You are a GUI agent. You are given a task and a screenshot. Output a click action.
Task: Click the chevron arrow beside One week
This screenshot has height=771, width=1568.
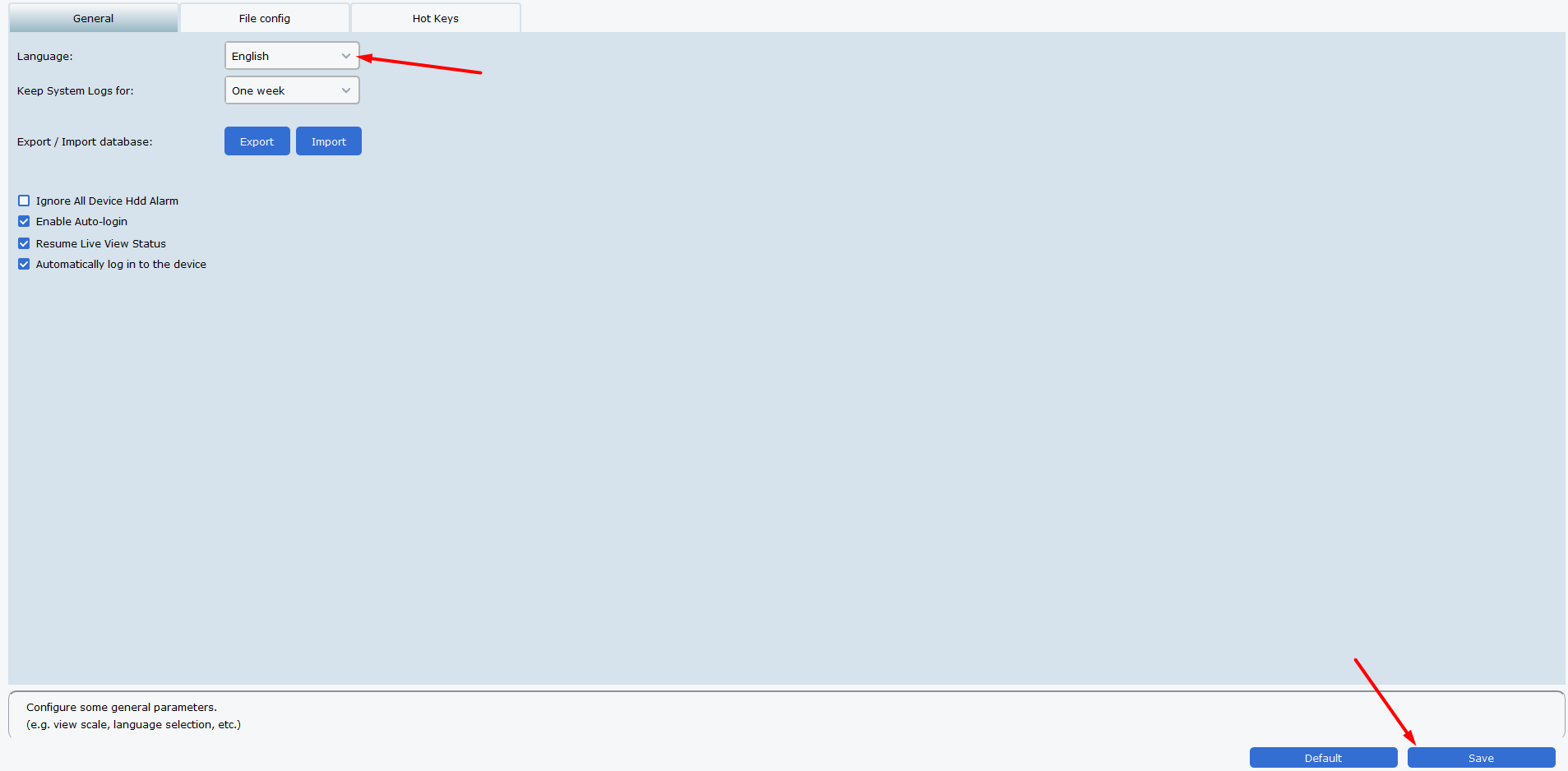346,90
